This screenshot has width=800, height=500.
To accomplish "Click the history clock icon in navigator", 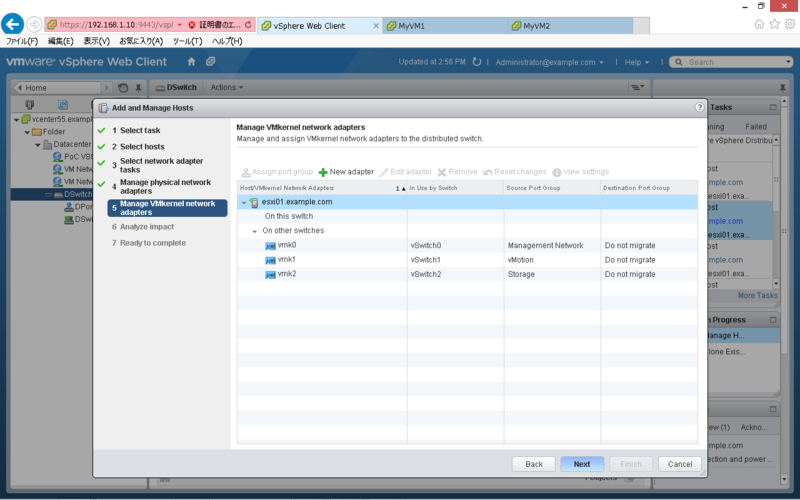I will pos(123,88).
